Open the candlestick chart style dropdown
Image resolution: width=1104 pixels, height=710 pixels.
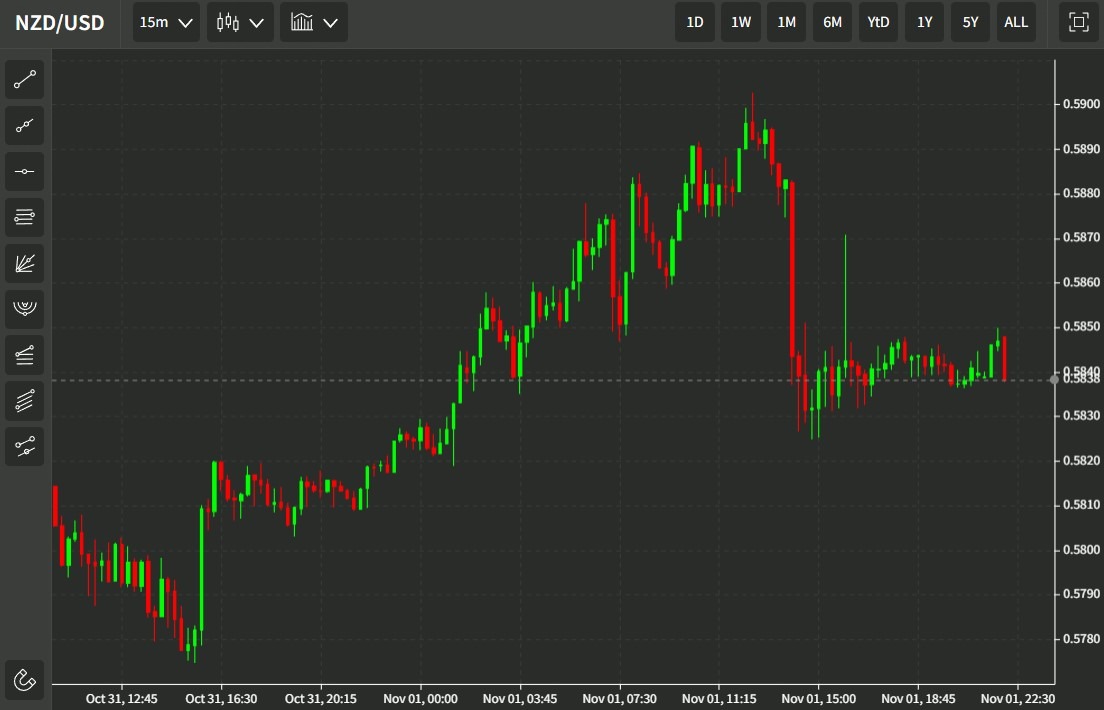pyautogui.click(x=239, y=21)
